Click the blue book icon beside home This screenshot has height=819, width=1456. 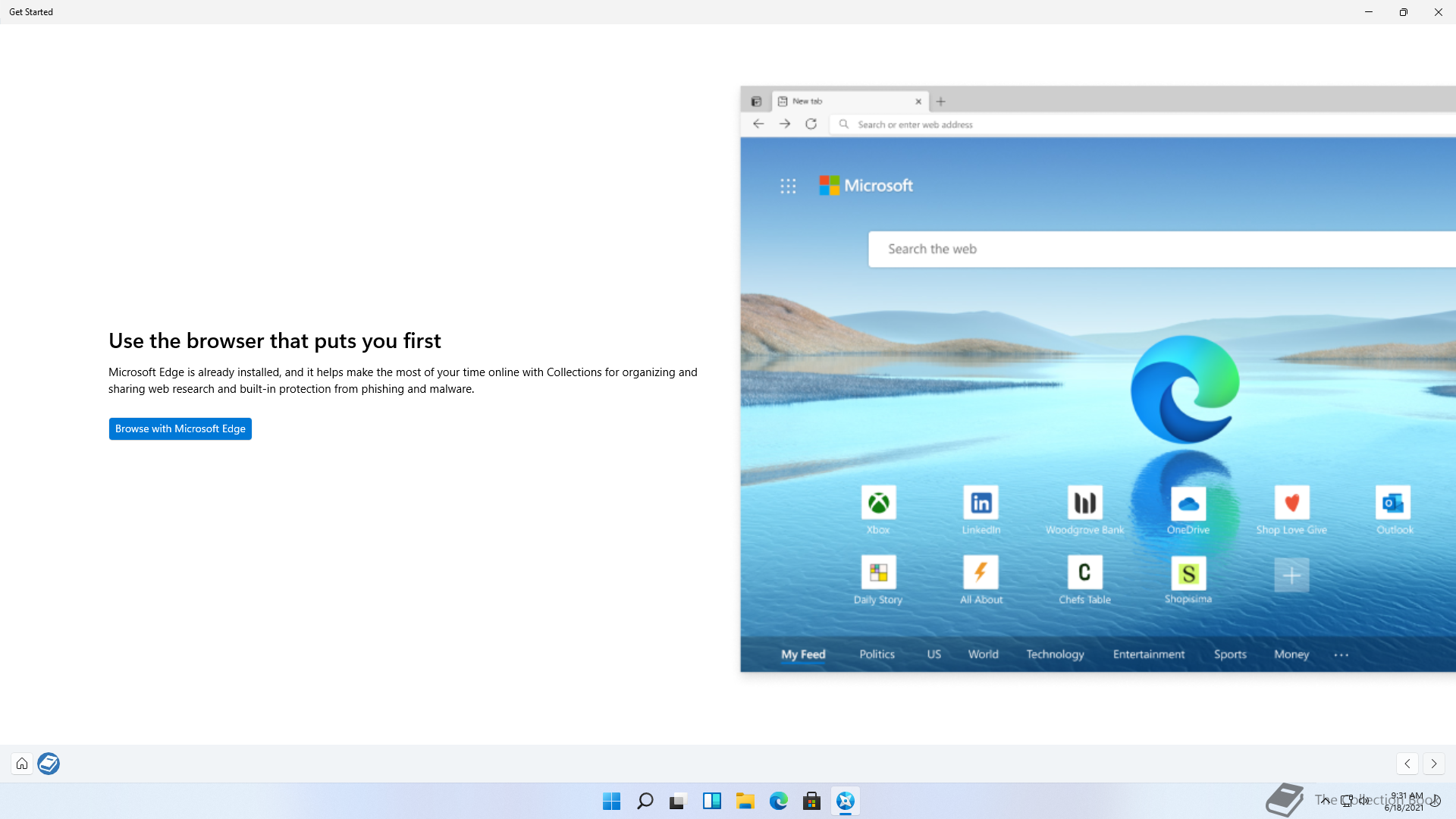[x=49, y=764]
